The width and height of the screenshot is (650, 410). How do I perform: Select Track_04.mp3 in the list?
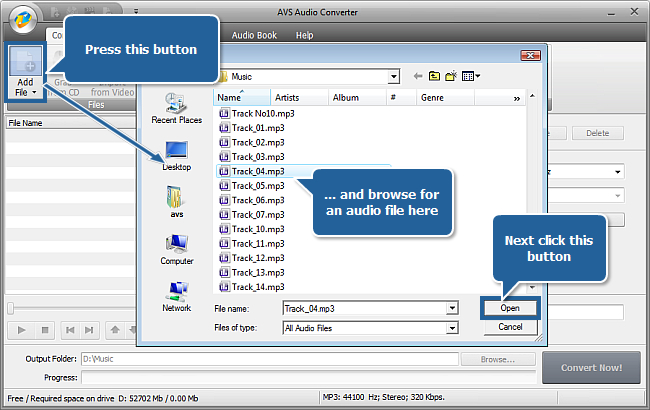point(252,171)
